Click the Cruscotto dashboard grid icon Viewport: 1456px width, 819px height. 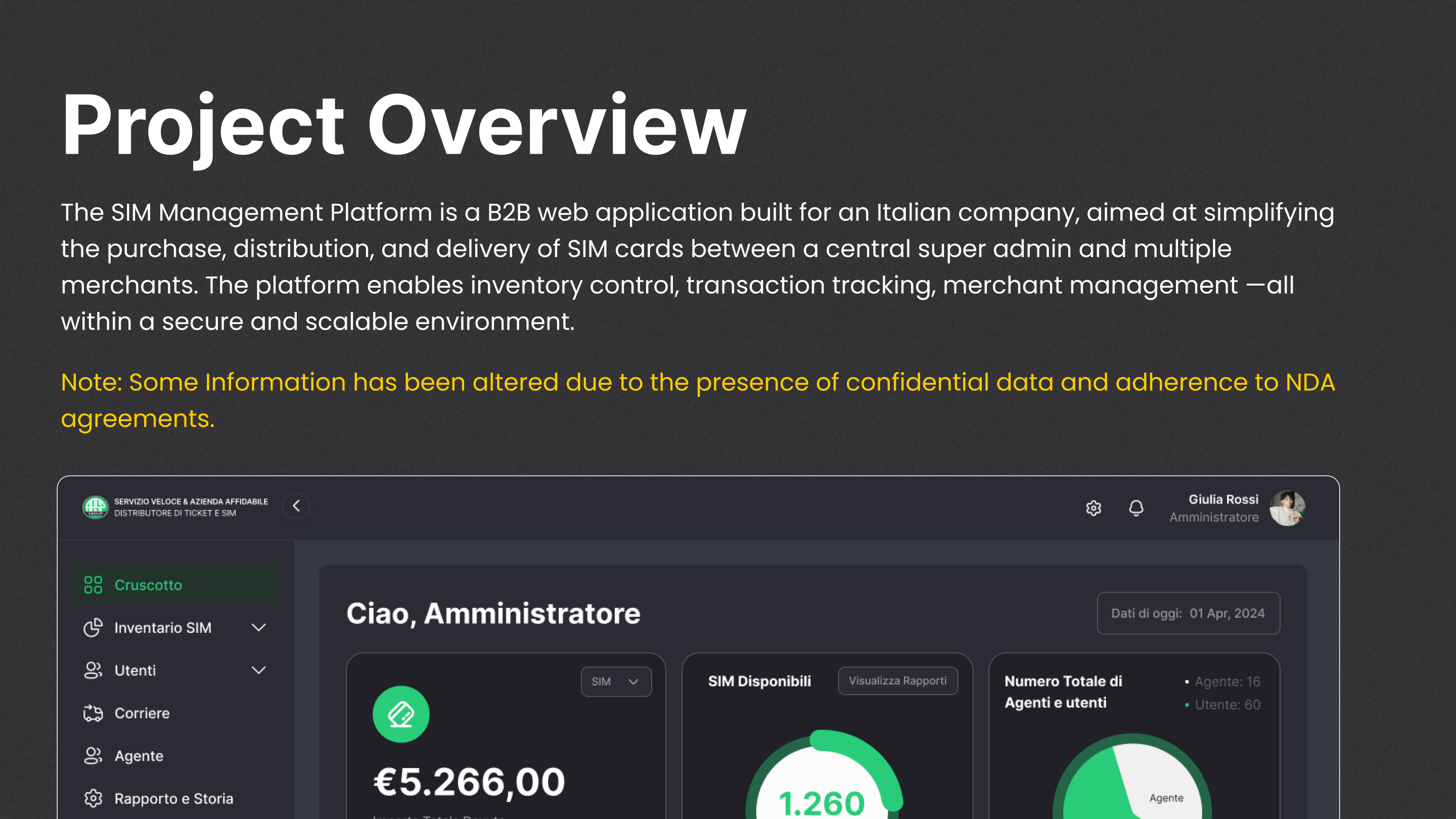[93, 585]
